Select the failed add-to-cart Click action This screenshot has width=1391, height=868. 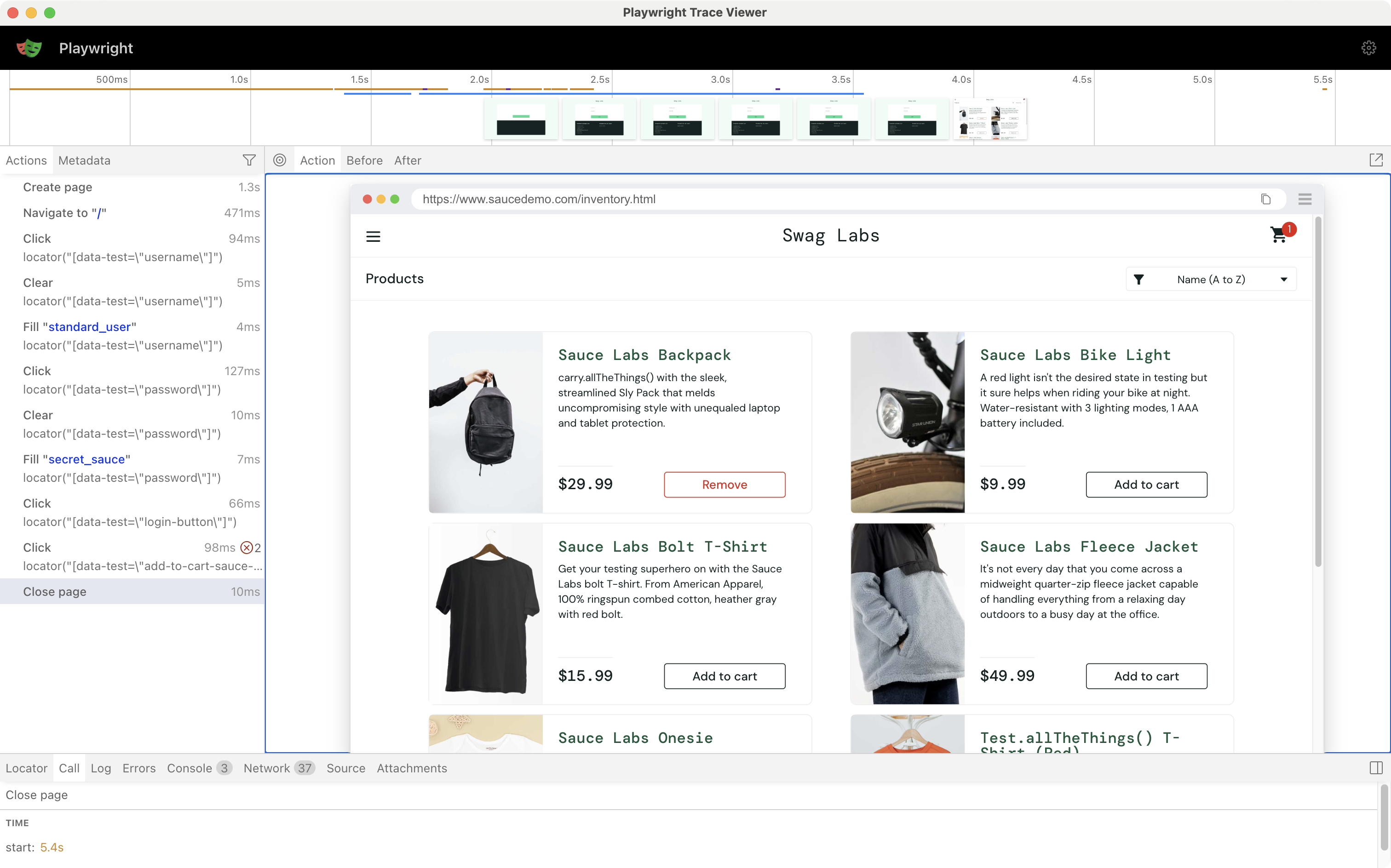tap(132, 557)
